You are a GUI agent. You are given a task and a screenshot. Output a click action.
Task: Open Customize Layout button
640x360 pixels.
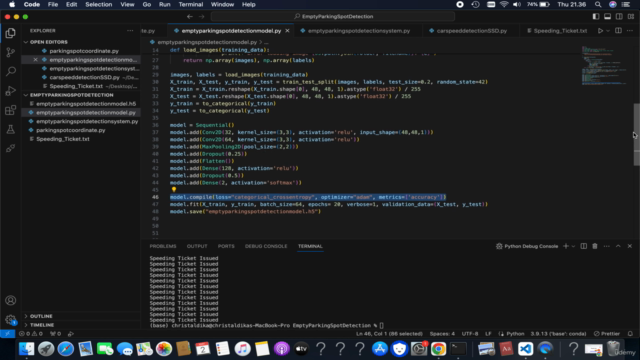(x=631, y=16)
